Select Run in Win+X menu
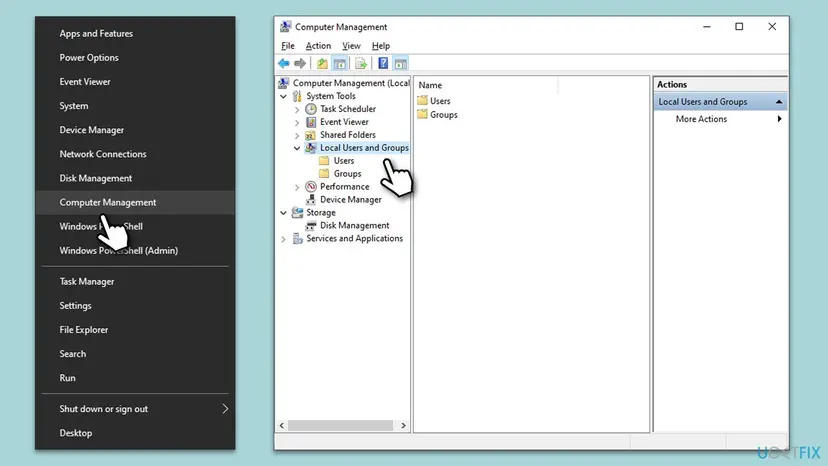828x466 pixels. (135, 378)
